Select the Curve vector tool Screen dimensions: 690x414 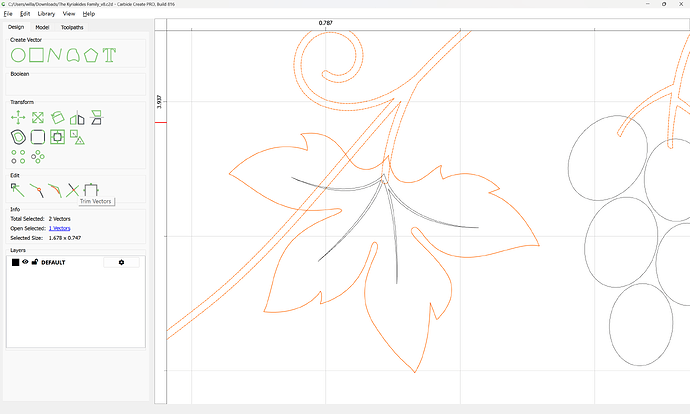coord(73,55)
